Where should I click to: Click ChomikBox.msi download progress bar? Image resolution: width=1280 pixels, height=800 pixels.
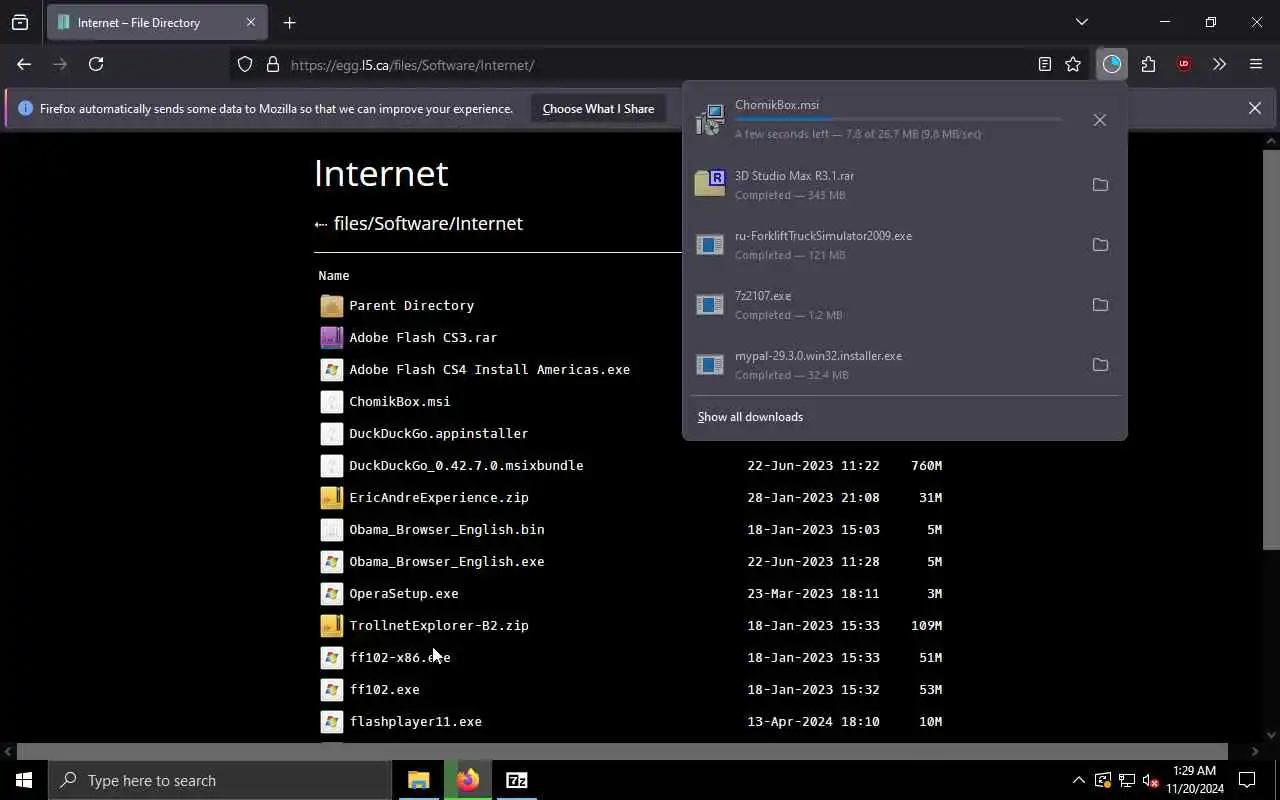898,119
